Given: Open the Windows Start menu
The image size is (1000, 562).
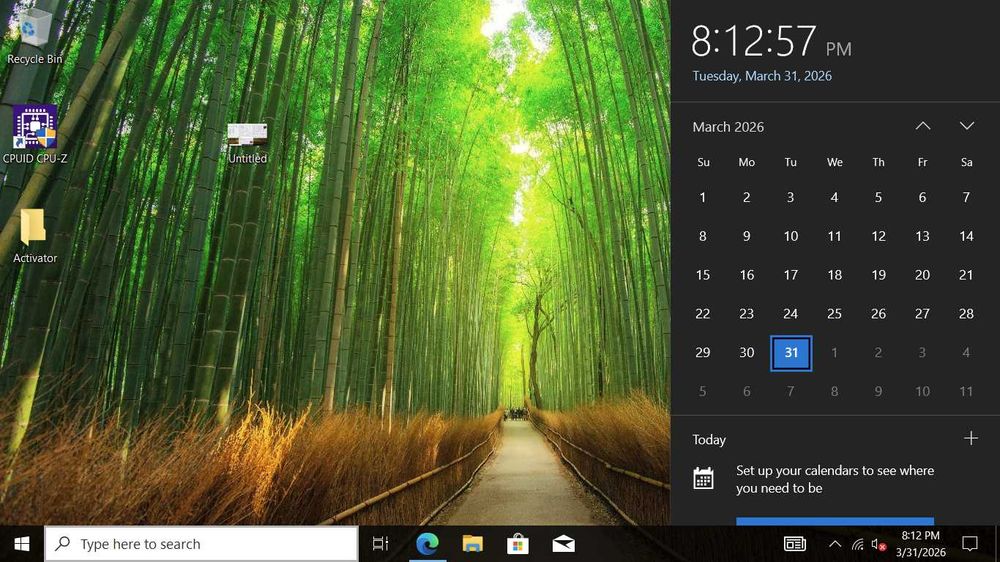Looking at the screenshot, I should click(x=22, y=544).
